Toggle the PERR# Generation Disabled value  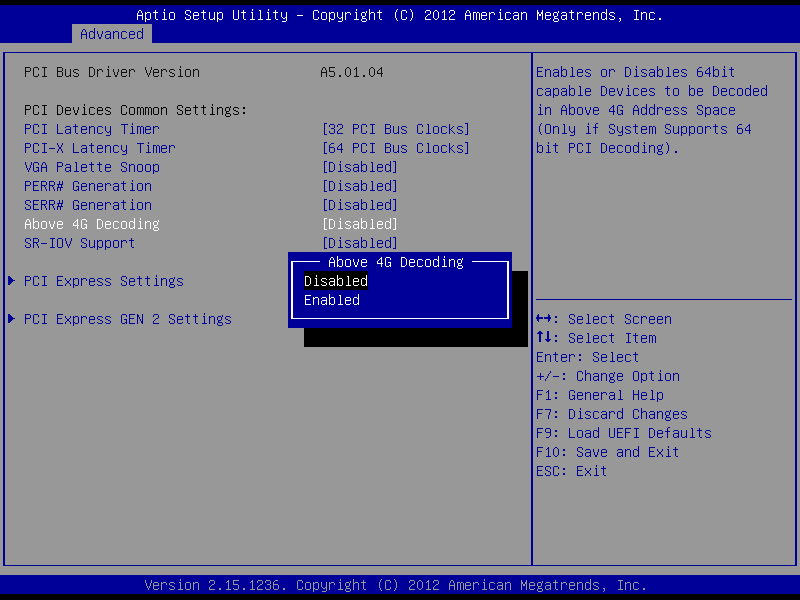point(360,186)
